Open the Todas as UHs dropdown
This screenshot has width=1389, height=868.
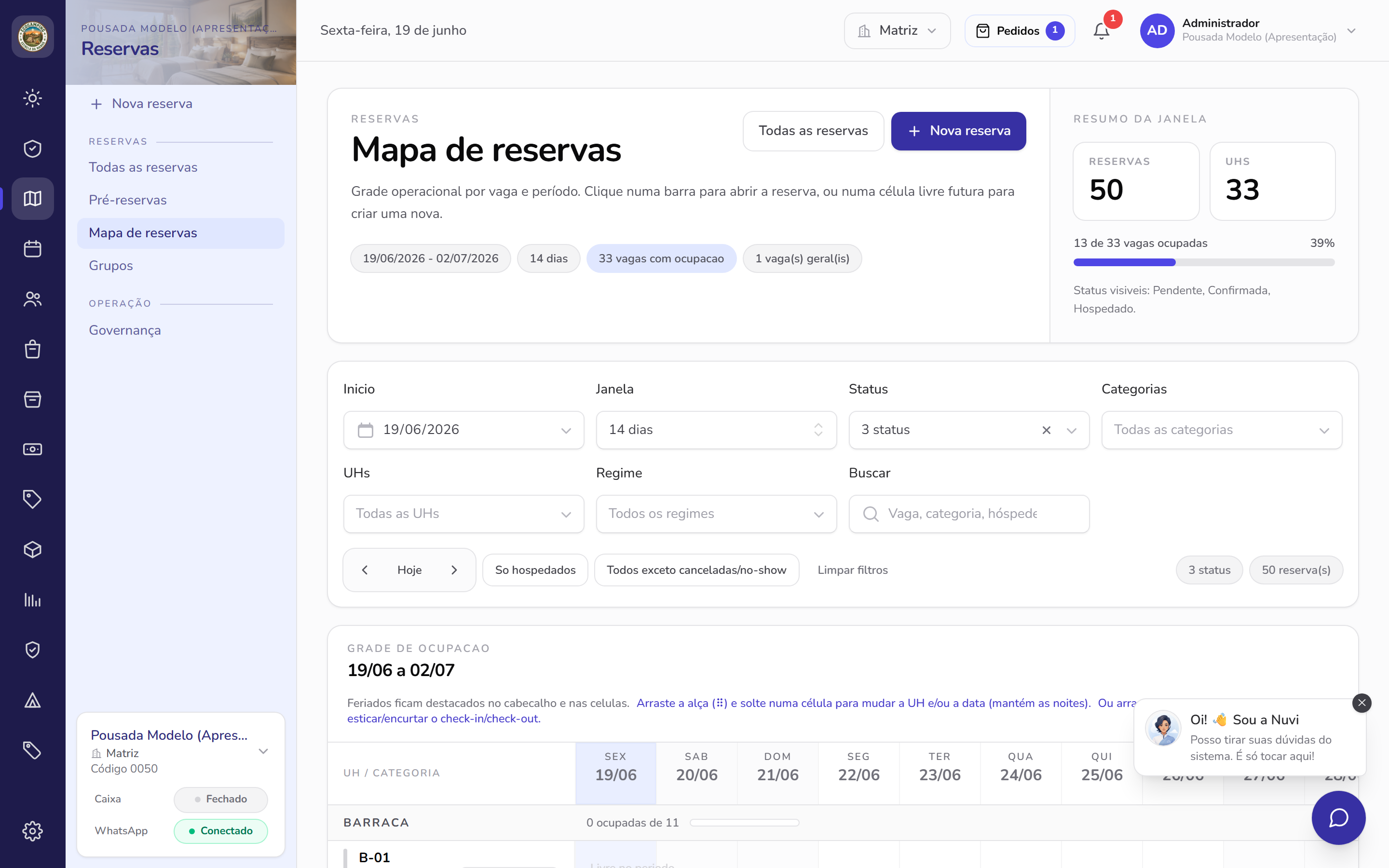(x=464, y=514)
